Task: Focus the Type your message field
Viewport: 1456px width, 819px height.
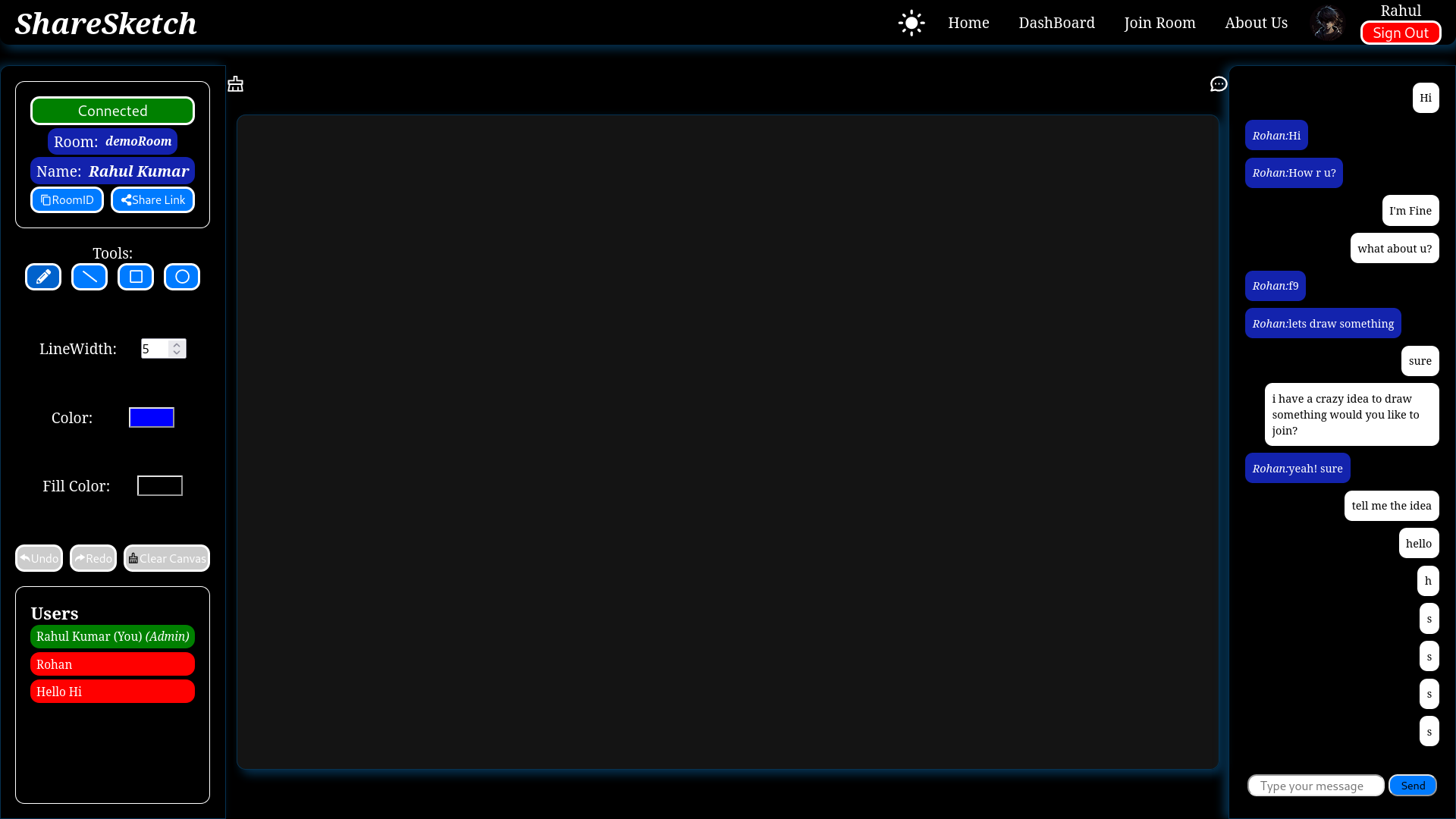Action: (1316, 786)
